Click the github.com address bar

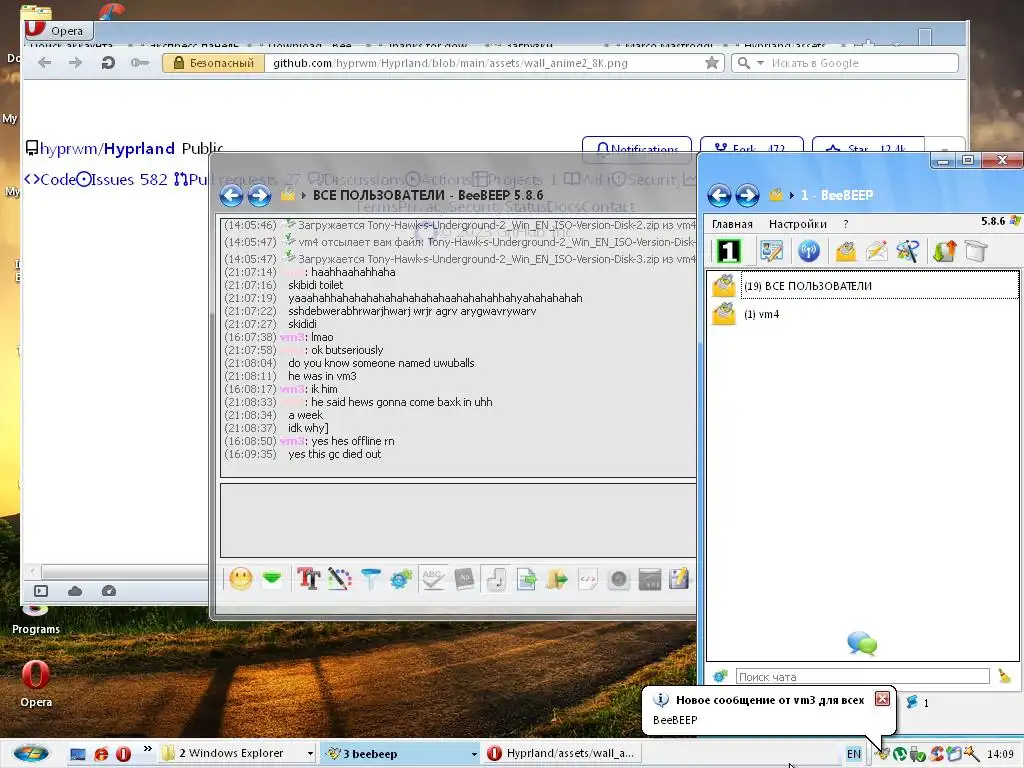(x=483, y=63)
